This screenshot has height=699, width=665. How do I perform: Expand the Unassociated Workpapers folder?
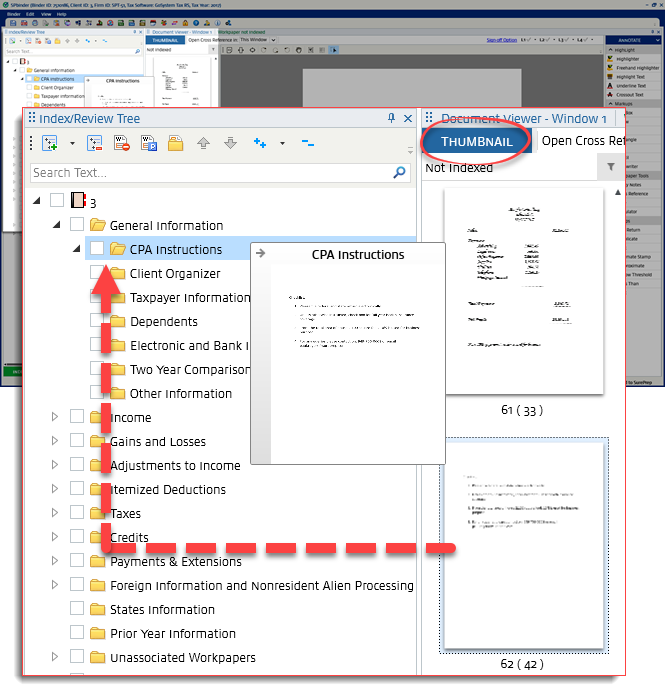click(x=55, y=657)
